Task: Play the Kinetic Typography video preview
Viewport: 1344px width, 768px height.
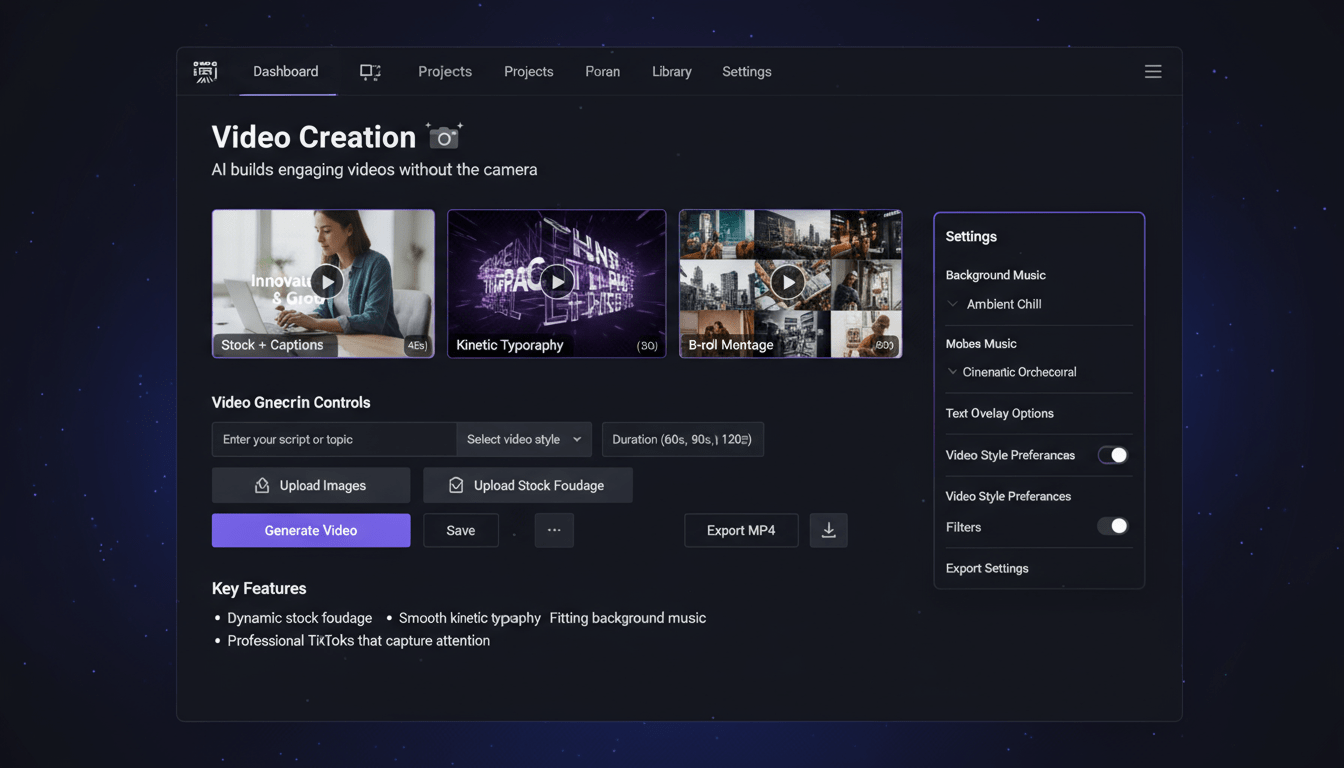Action: (557, 282)
